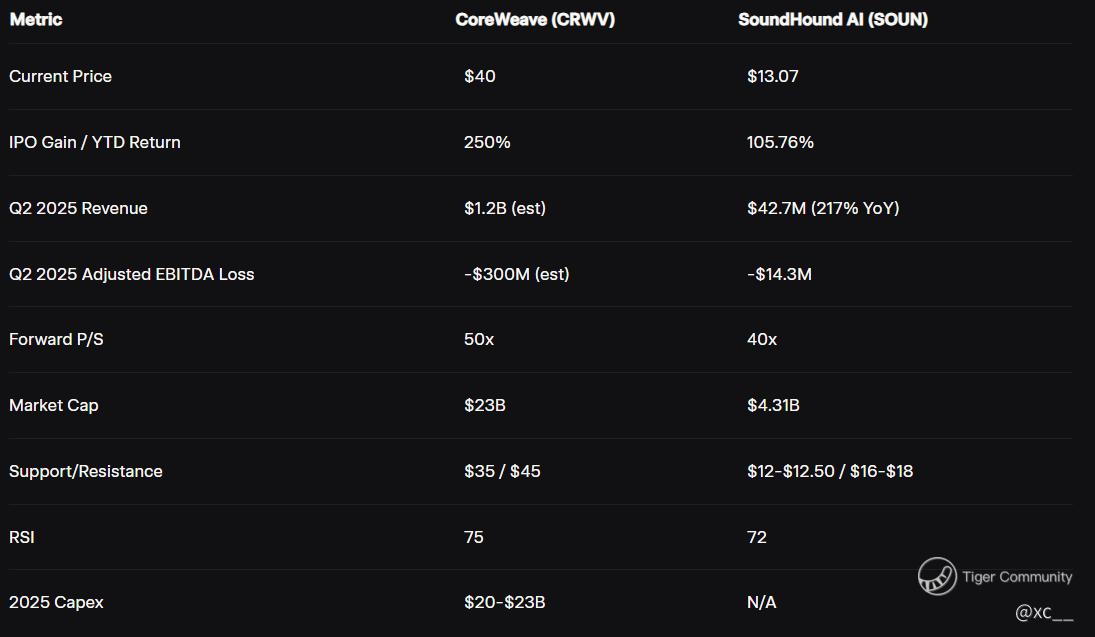Click the Tiger Community watermark text

[1017, 577]
